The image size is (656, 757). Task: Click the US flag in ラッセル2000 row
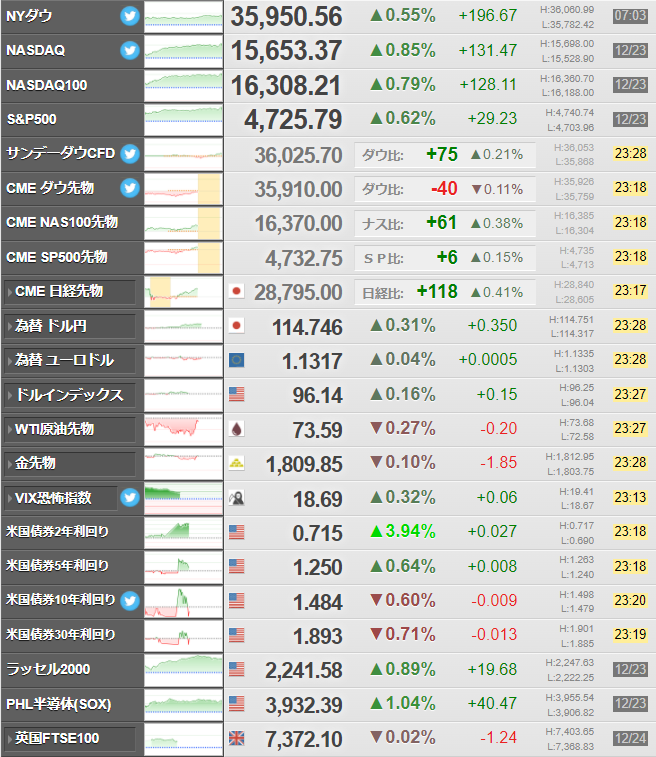tap(237, 670)
